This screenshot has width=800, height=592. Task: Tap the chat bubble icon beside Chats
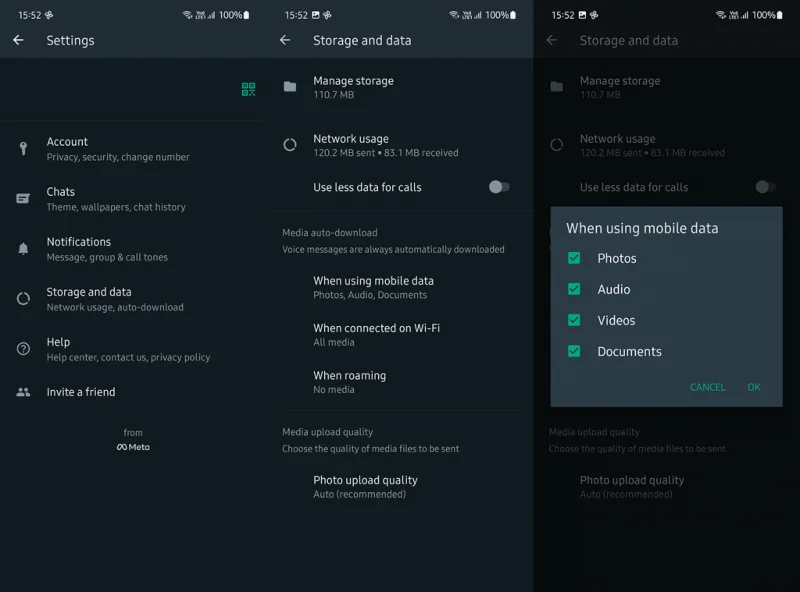coord(23,199)
